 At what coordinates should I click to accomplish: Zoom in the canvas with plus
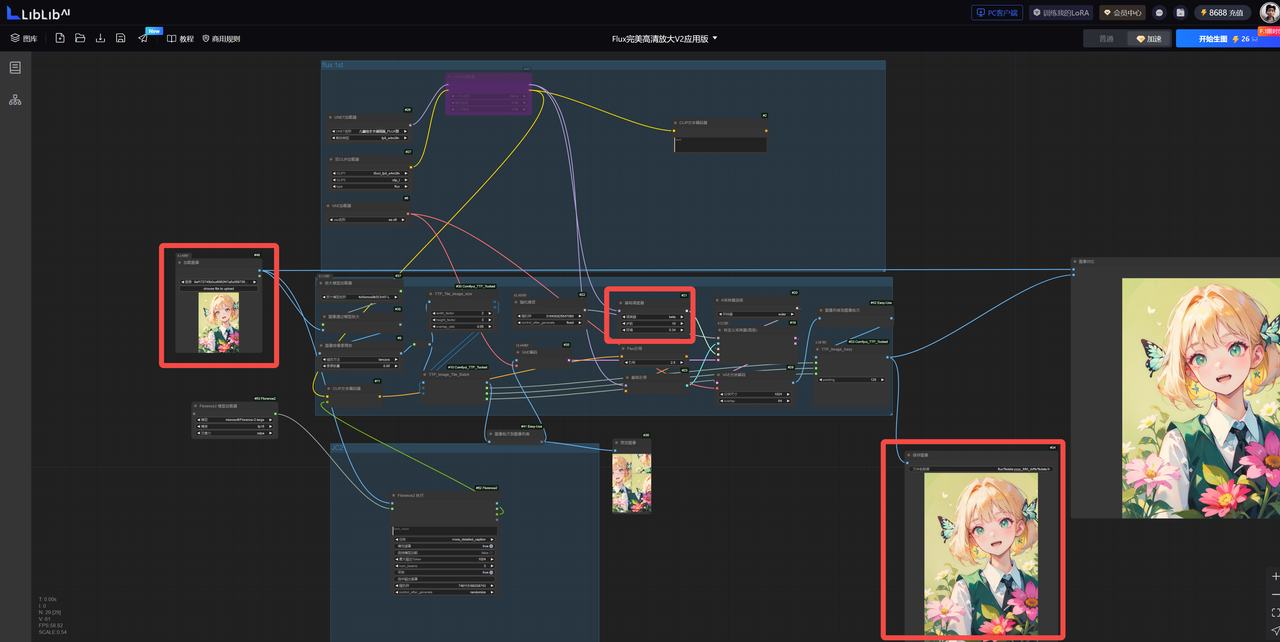pos(1275,577)
